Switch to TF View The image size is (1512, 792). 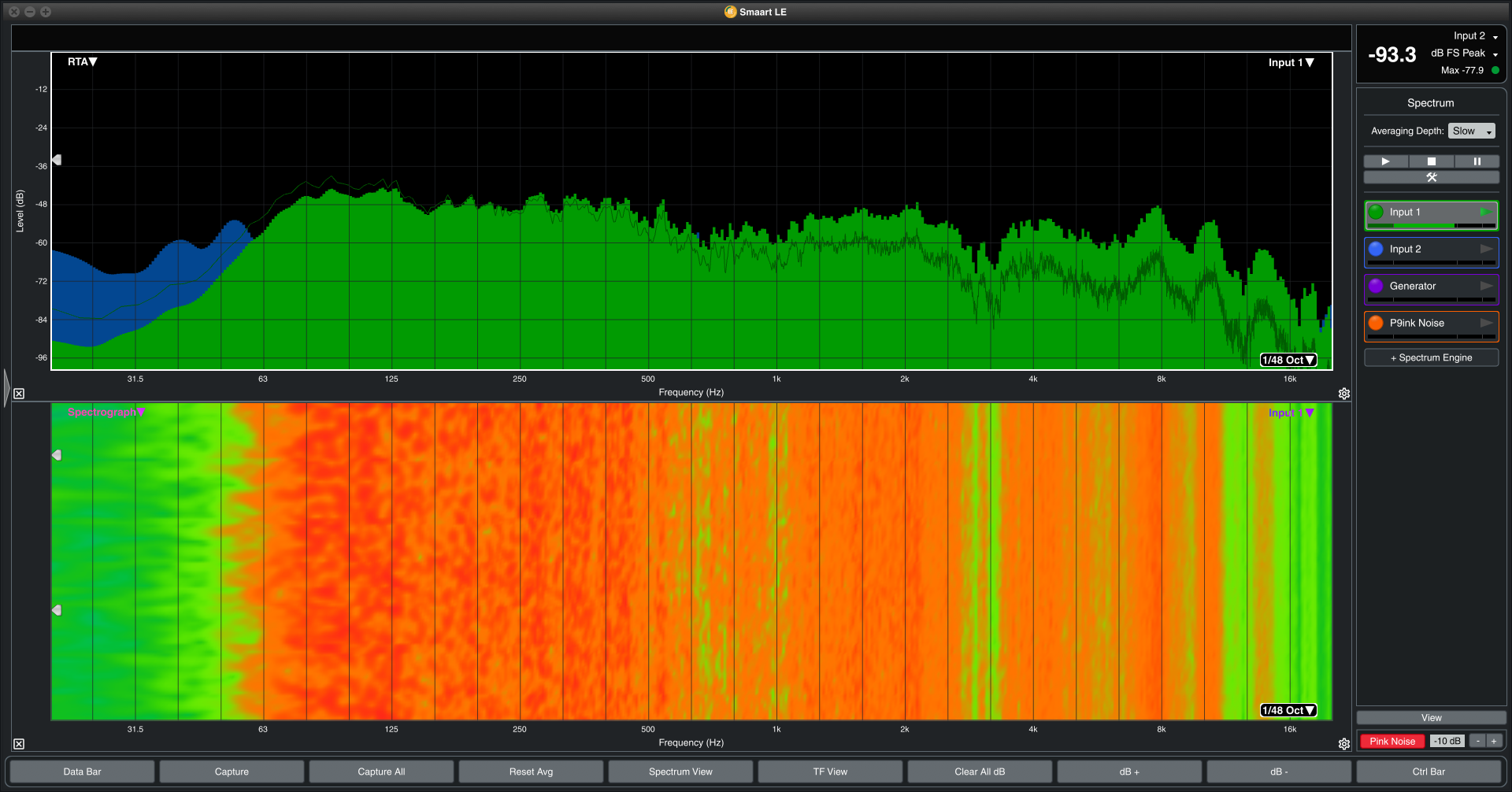pyautogui.click(x=830, y=772)
